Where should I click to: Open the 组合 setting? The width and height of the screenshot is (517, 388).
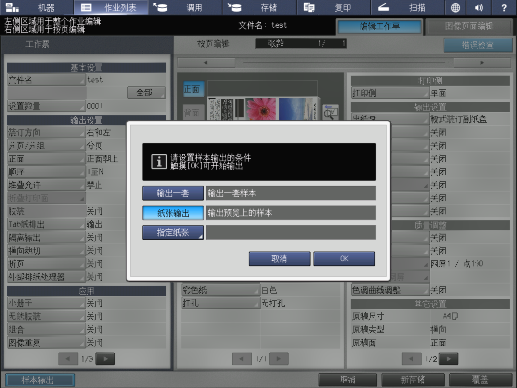point(46,329)
